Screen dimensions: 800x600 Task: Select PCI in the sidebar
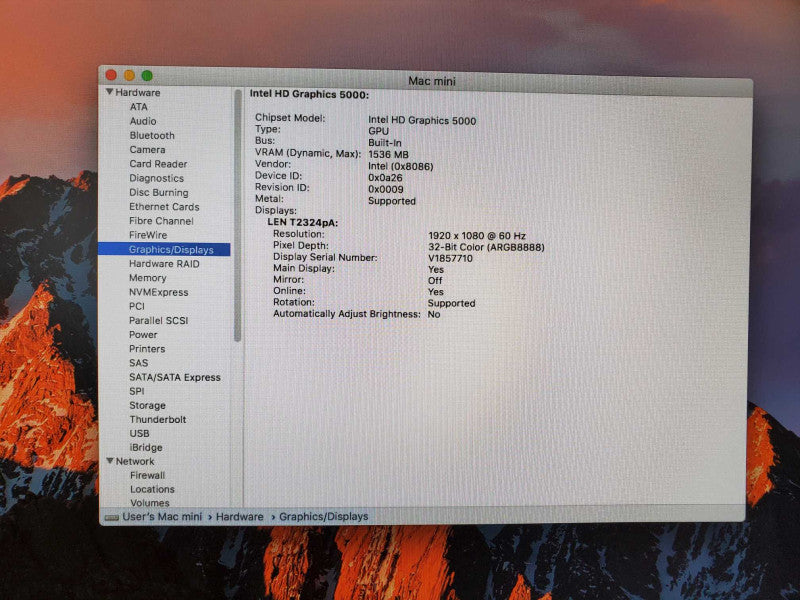tap(137, 306)
